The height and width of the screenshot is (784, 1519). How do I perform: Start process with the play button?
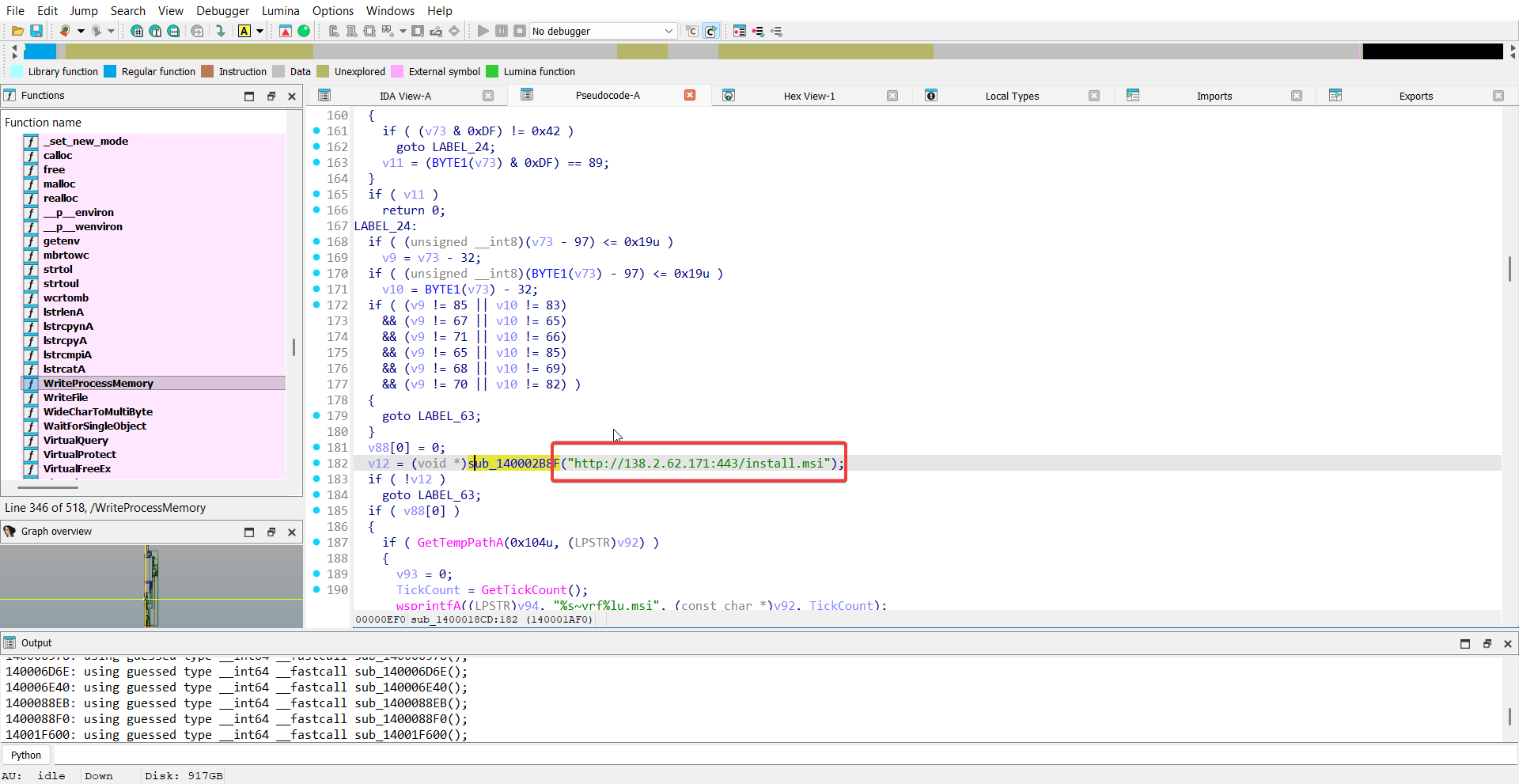[x=483, y=31]
